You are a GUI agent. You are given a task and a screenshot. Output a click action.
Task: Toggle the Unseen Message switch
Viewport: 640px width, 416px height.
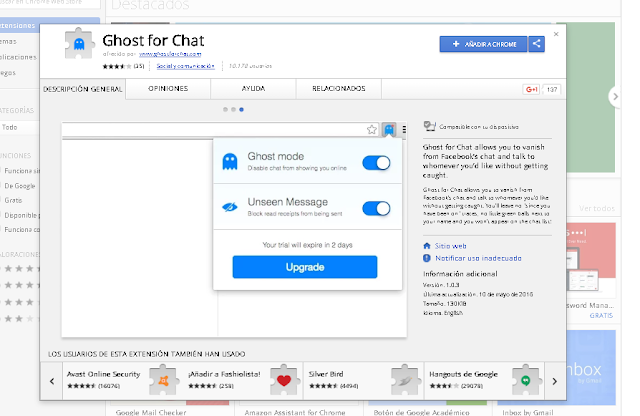click(x=376, y=209)
